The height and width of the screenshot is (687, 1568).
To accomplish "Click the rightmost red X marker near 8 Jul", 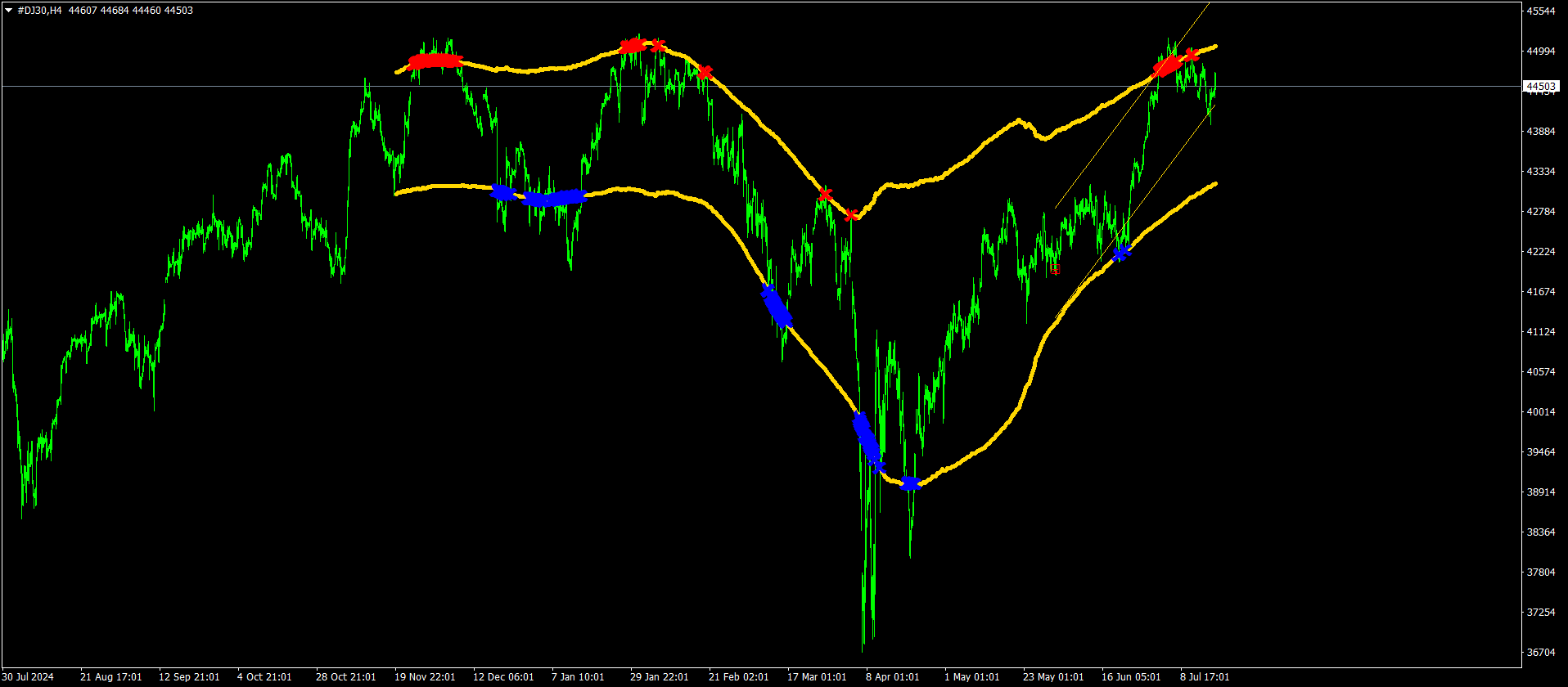I will click(x=1192, y=55).
